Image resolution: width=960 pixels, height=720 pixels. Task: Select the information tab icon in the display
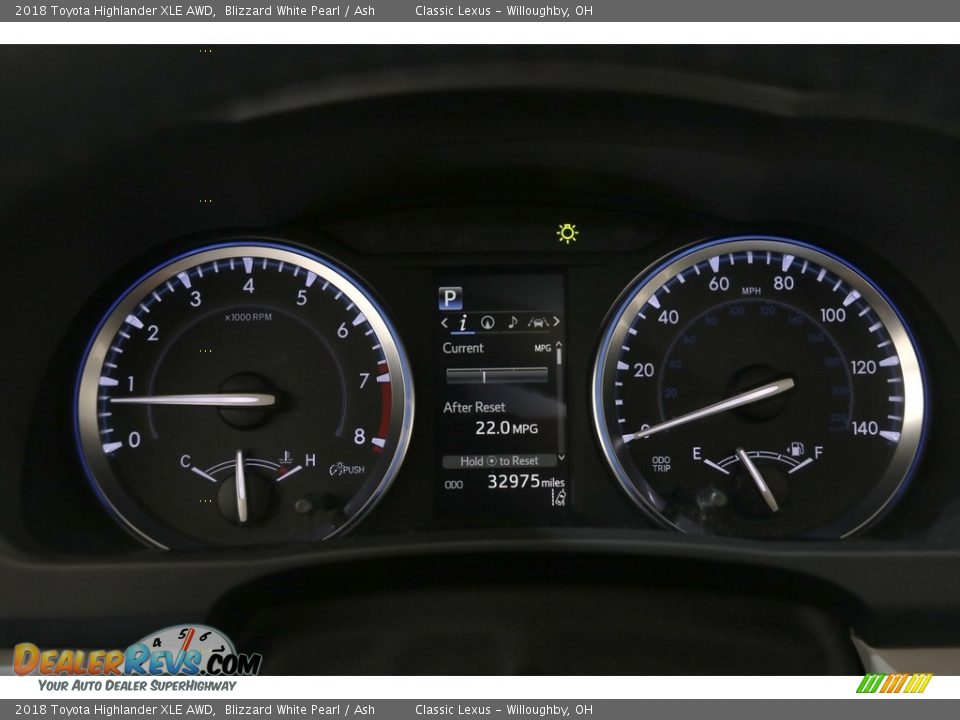tap(463, 322)
